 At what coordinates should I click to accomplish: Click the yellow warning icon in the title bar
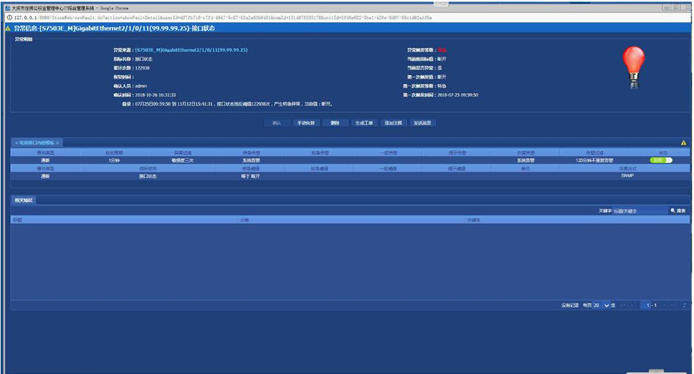coord(8,28)
